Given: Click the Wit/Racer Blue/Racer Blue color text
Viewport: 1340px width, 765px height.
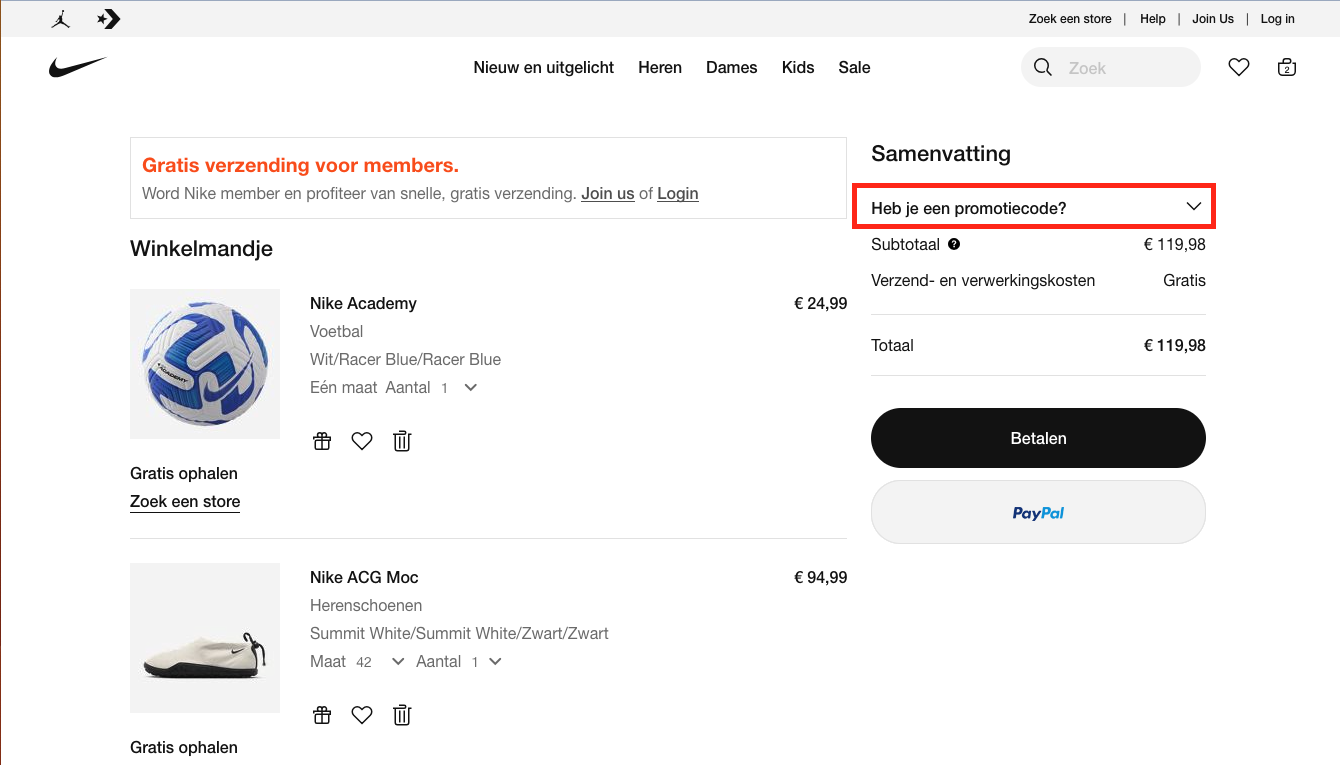Looking at the screenshot, I should [x=405, y=359].
